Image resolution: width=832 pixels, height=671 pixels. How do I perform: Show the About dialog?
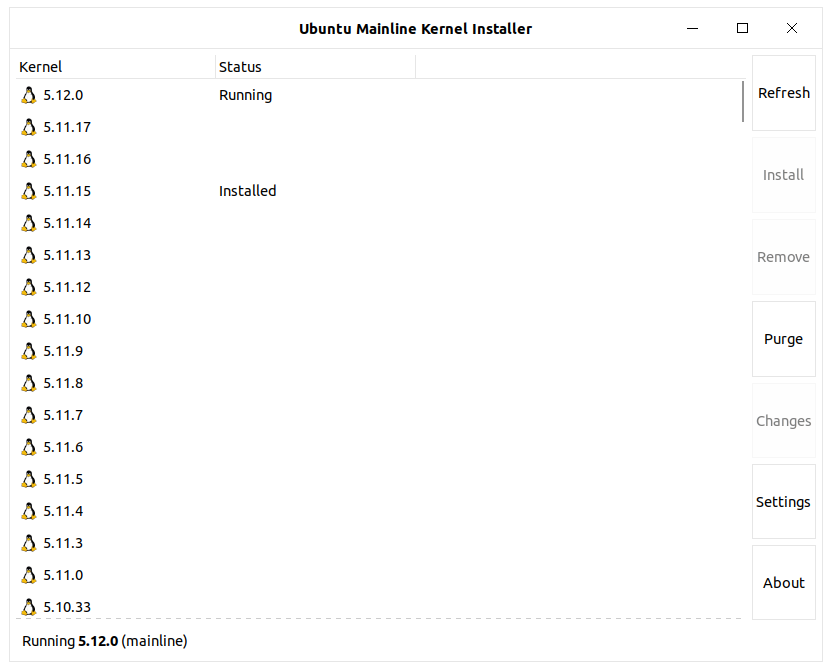784,582
